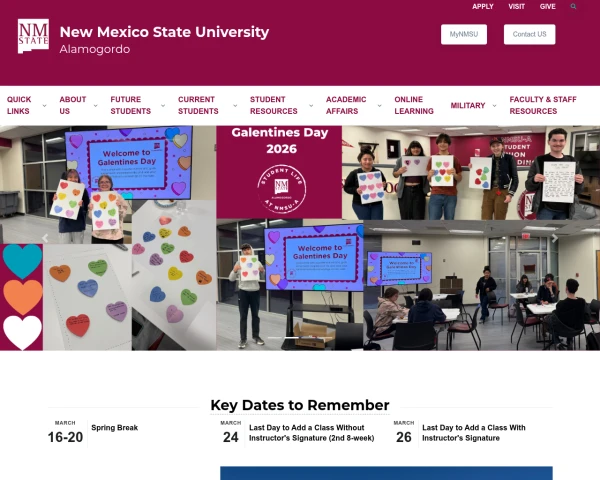Expand the Student Resources chevron
Image resolution: width=600 pixels, height=480 pixels.
311,106
